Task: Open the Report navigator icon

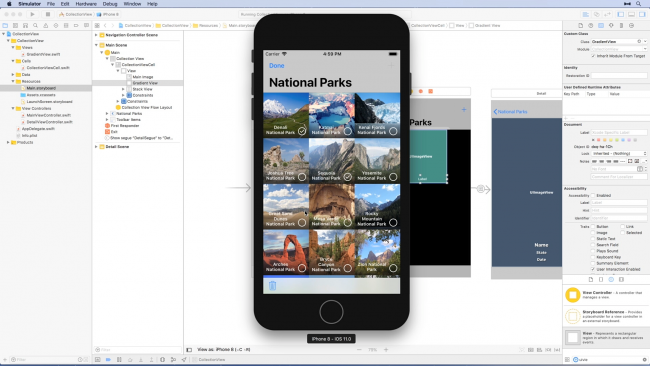Action: [x=86, y=26]
